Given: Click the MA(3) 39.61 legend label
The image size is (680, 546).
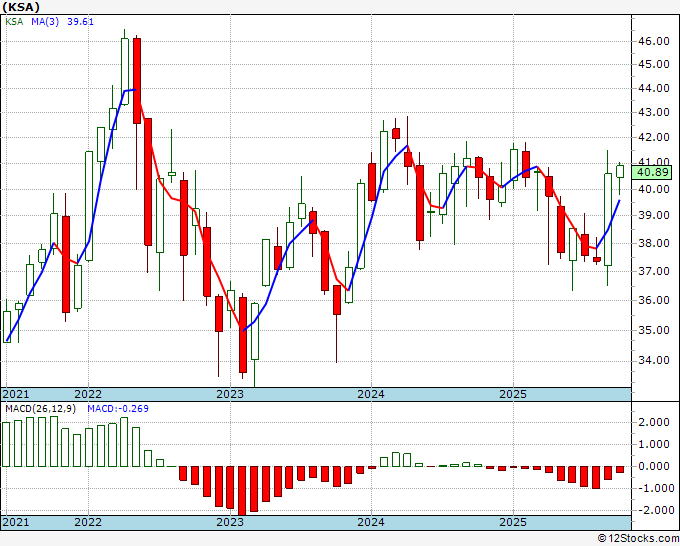Looking at the screenshot, I should pyautogui.click(x=62, y=22).
